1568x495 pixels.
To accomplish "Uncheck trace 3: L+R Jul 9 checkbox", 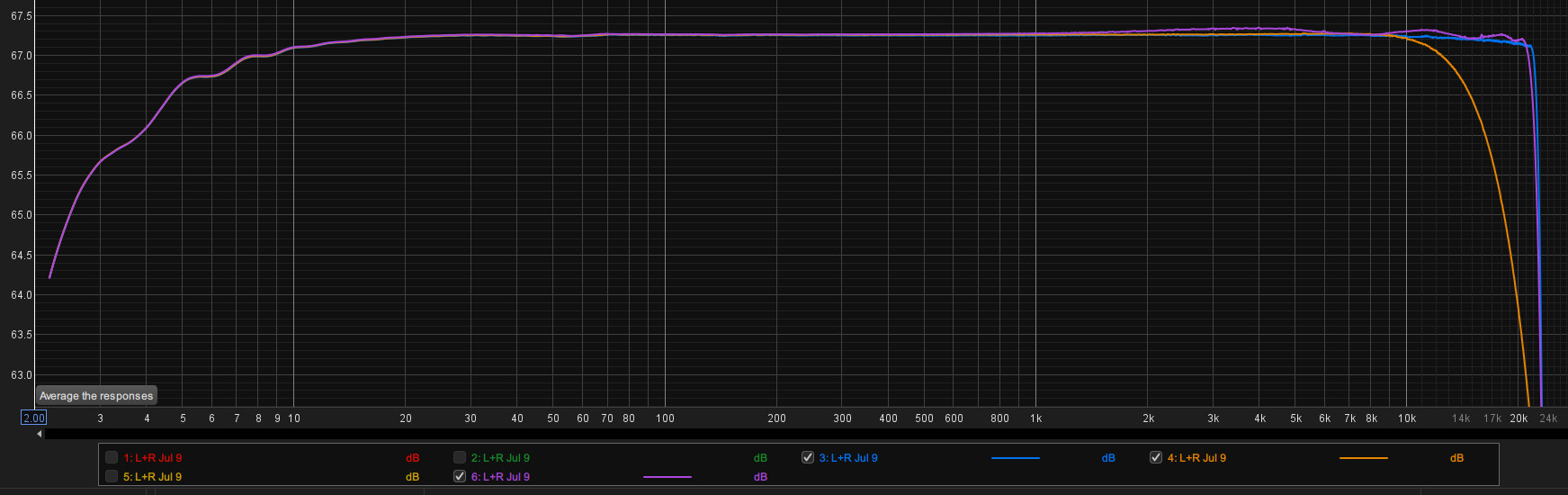I will click(x=808, y=457).
